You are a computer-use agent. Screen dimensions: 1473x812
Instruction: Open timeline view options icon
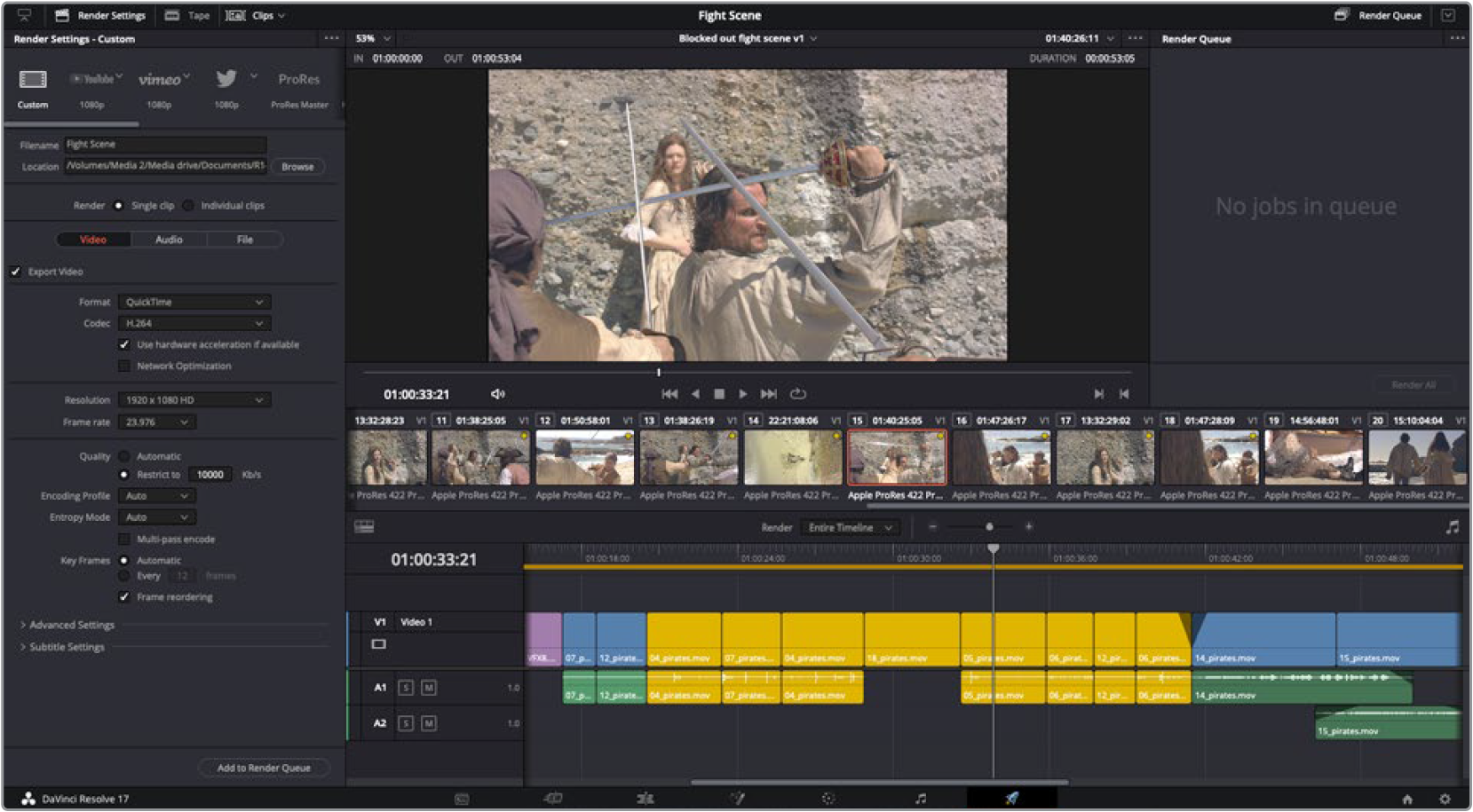point(364,527)
